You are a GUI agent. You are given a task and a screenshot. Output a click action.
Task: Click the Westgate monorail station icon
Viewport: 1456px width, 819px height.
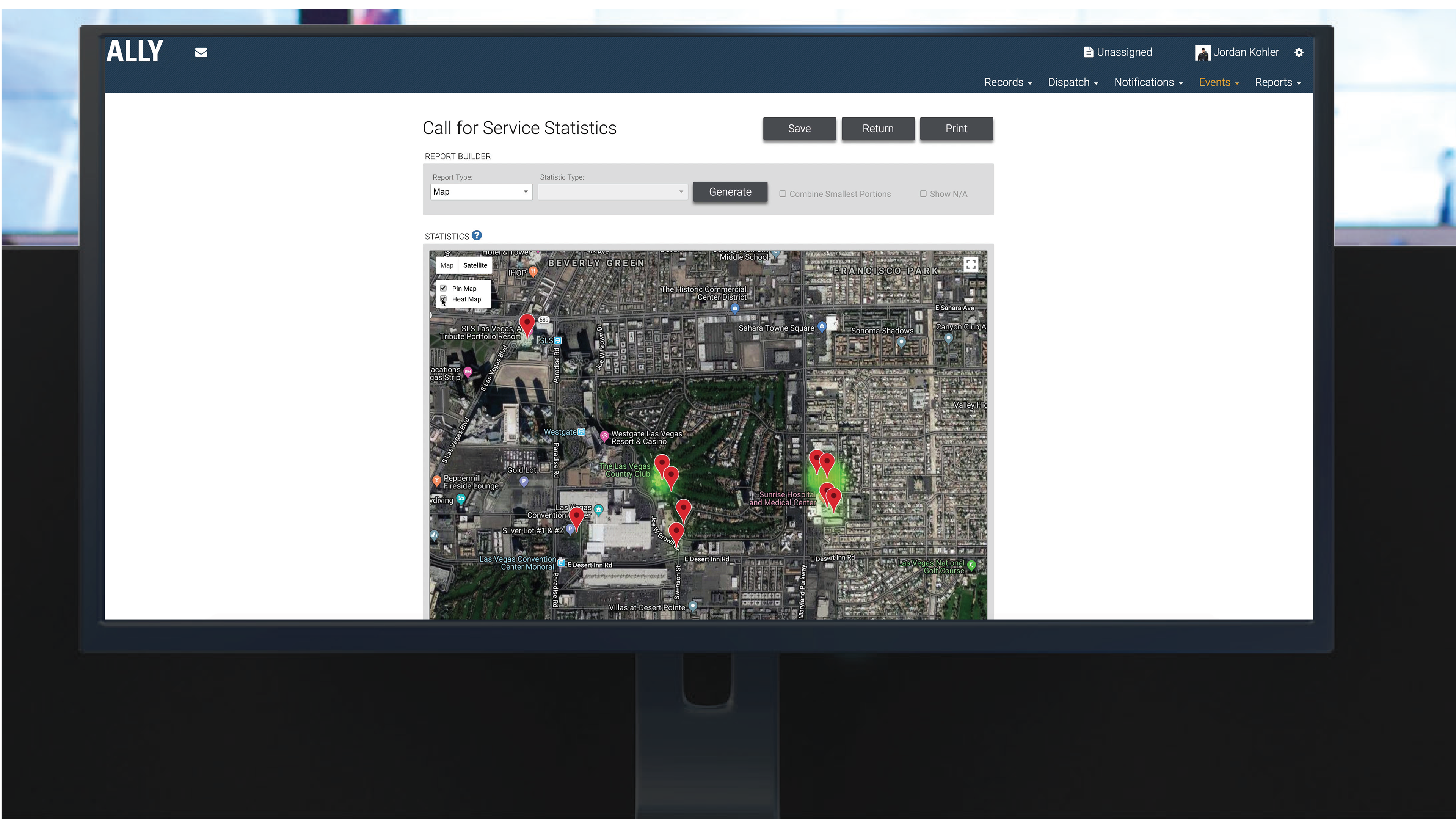[581, 432]
